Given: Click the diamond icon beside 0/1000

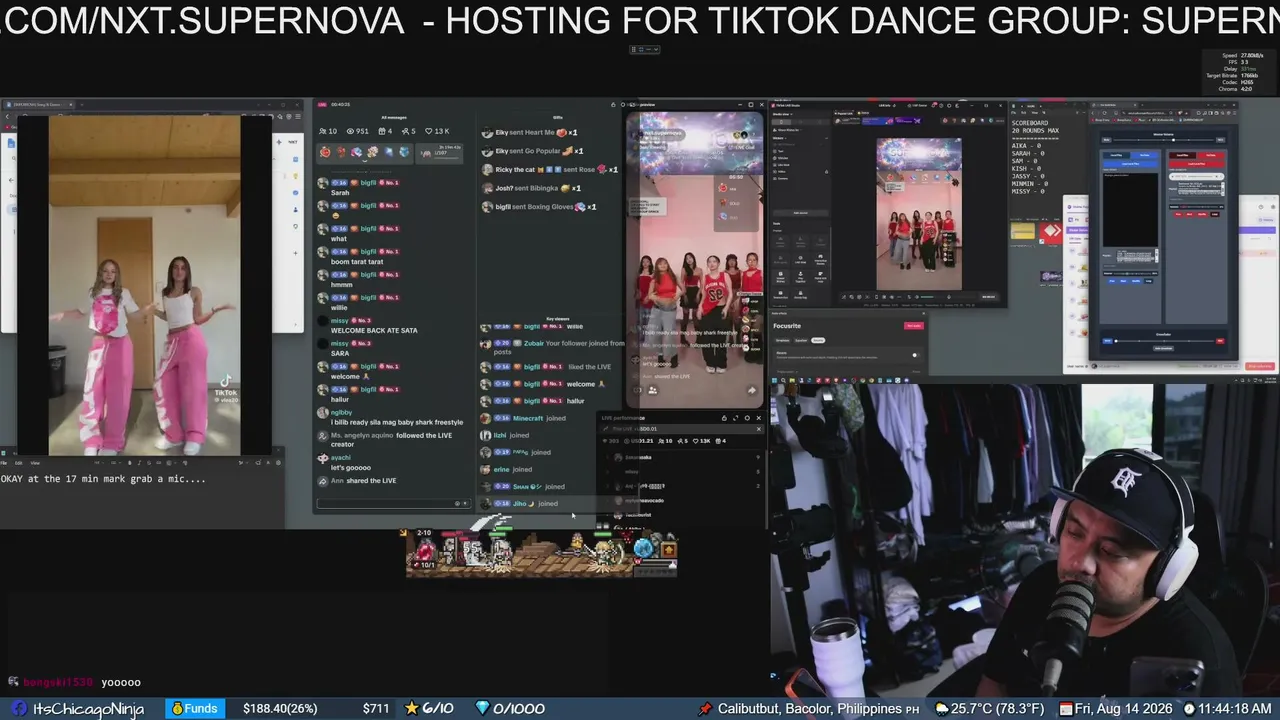Looking at the screenshot, I should tap(482, 708).
